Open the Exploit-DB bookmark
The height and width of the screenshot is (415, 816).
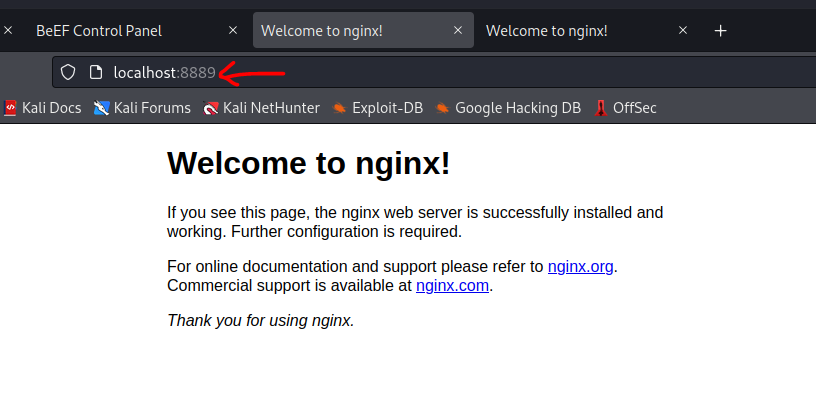(377, 108)
